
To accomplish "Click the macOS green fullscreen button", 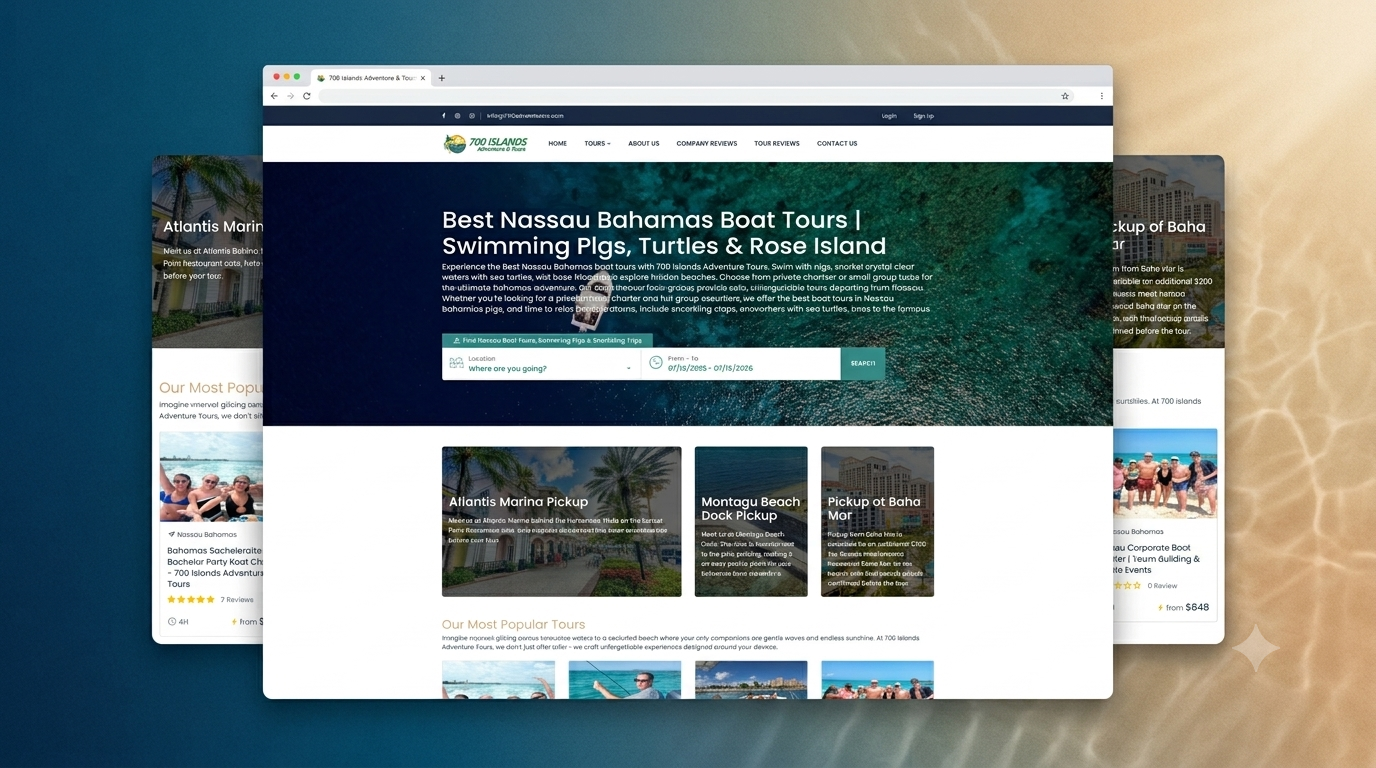I will [297, 77].
